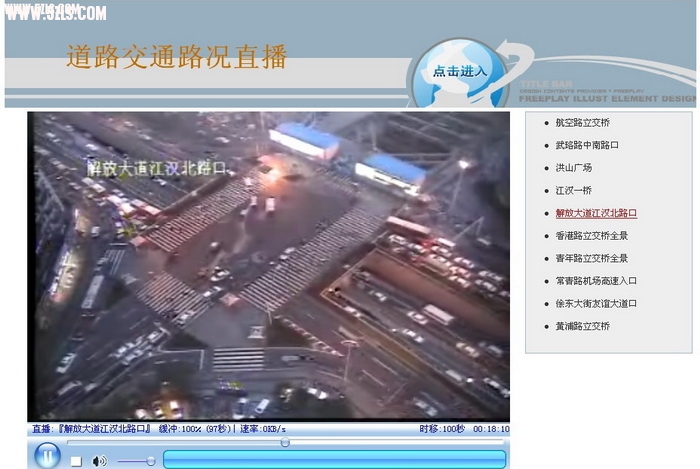
Task: Click the 点击进入 globe button
Action: click(x=460, y=72)
